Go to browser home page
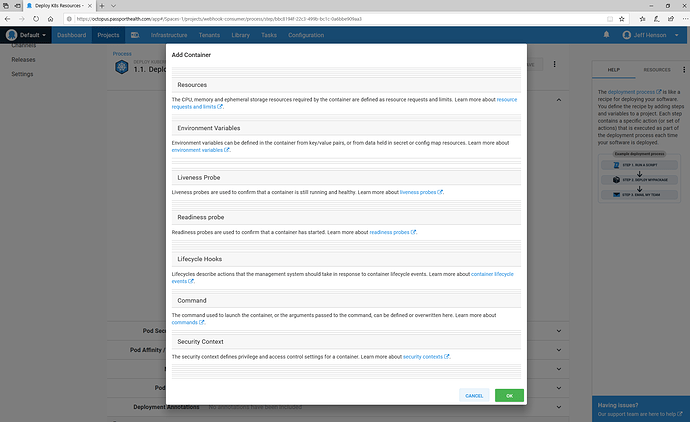690x422 pixels. coord(51,19)
